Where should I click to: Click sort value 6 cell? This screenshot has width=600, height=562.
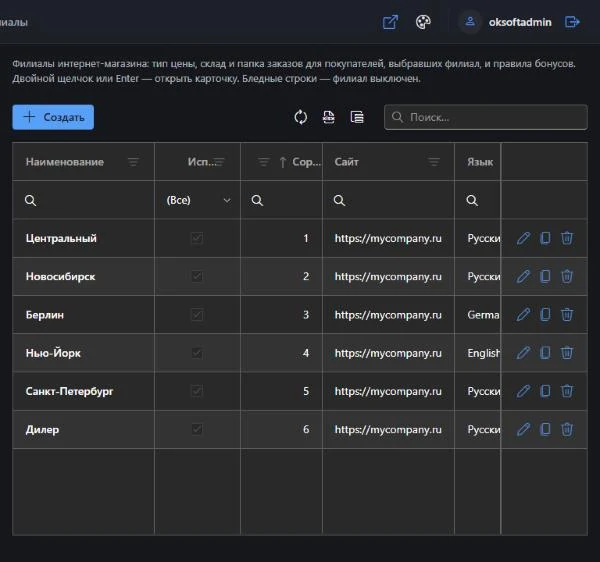[x=282, y=429]
